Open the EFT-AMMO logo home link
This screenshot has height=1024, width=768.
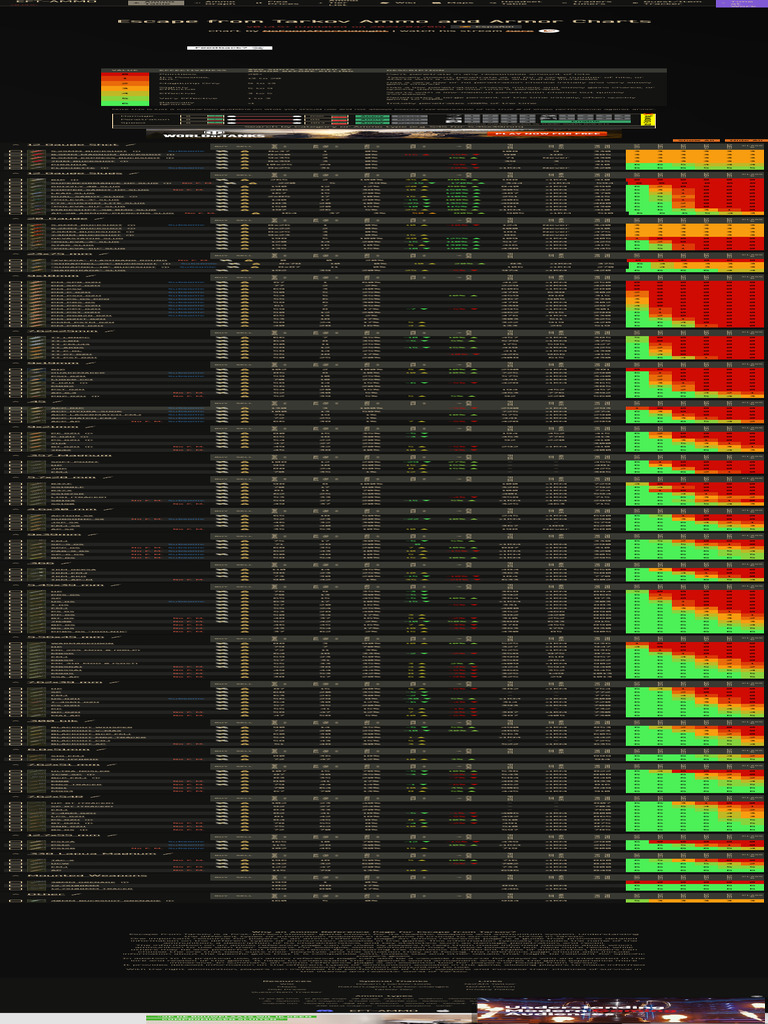click(54, 2)
